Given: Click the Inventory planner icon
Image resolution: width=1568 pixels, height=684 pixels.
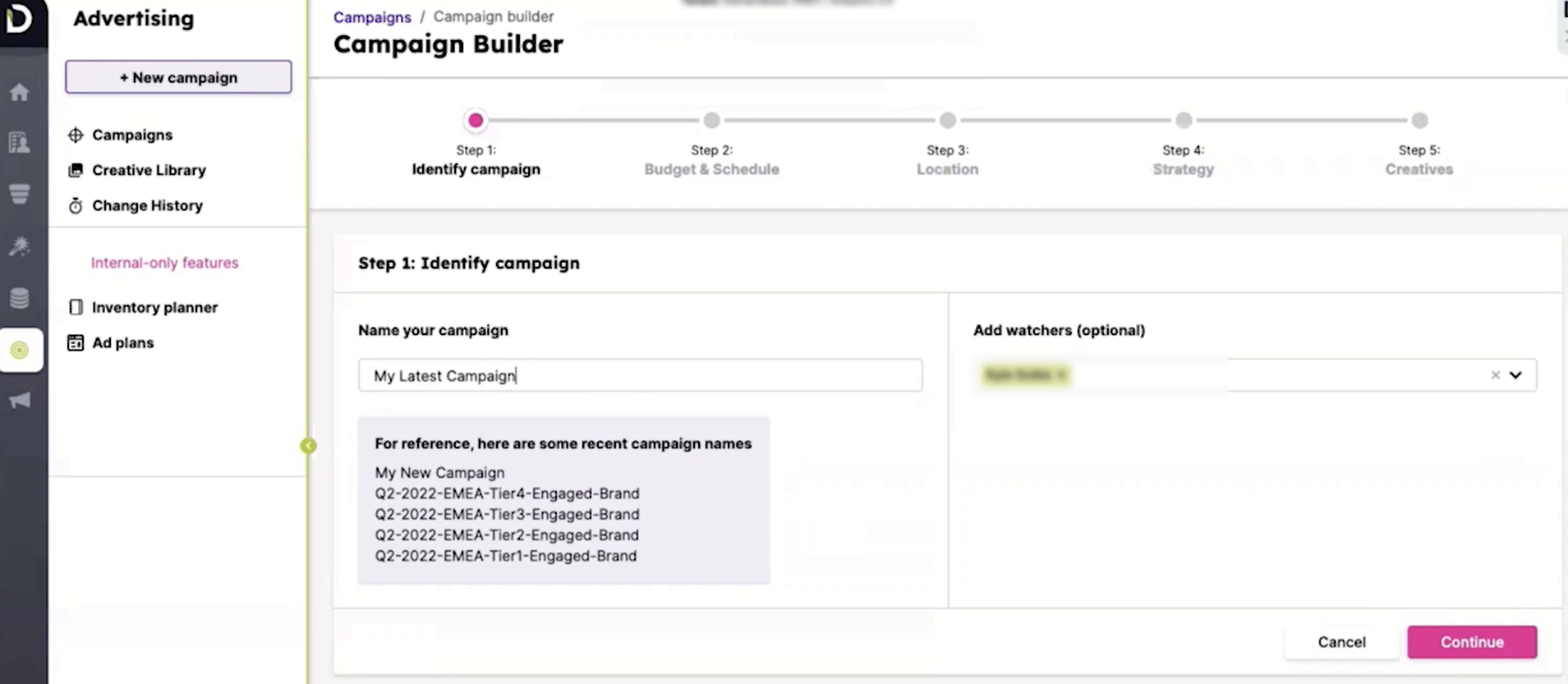Looking at the screenshot, I should pyautogui.click(x=76, y=307).
